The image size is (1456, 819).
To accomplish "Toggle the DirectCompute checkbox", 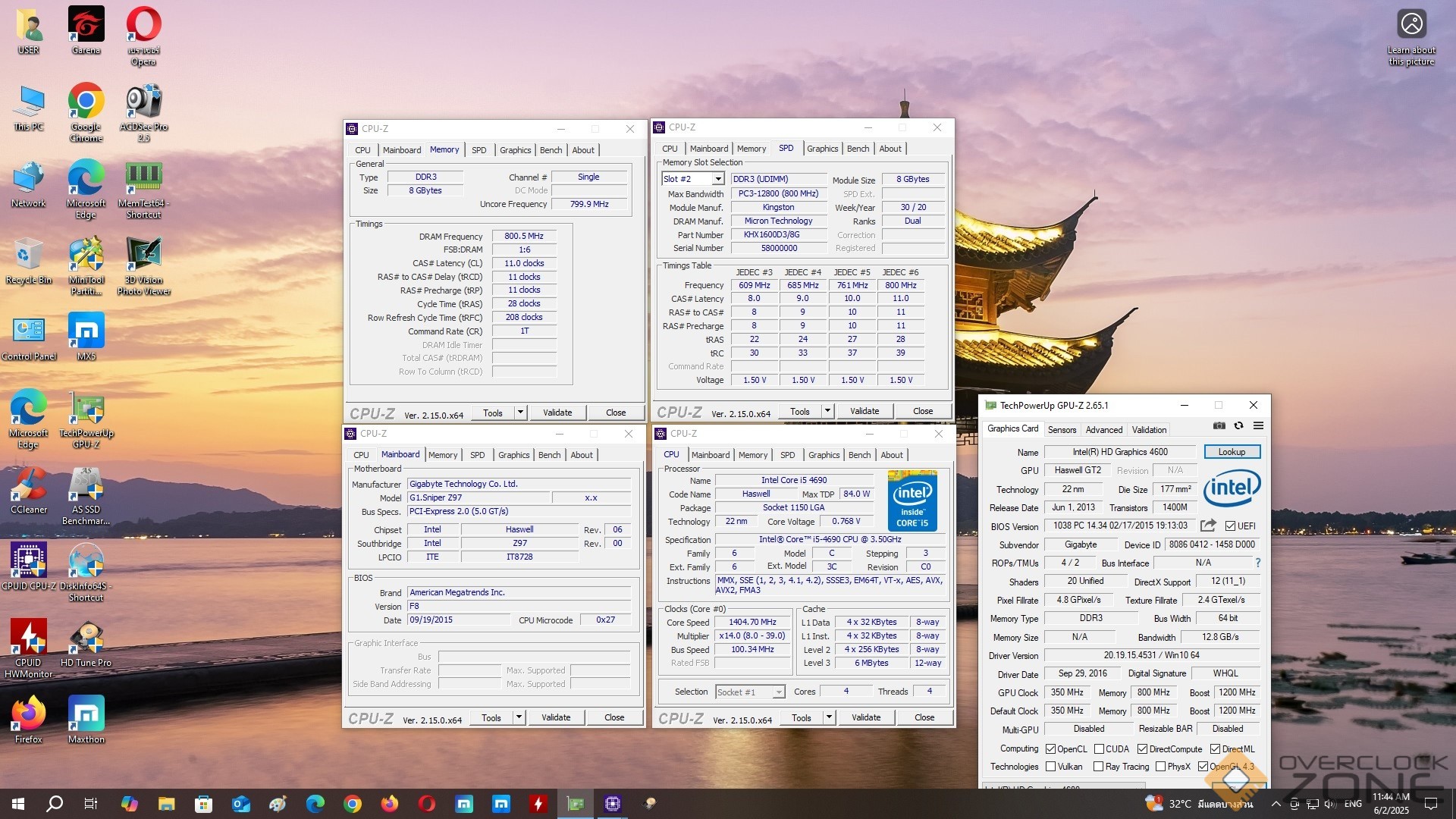I will pyautogui.click(x=1142, y=748).
